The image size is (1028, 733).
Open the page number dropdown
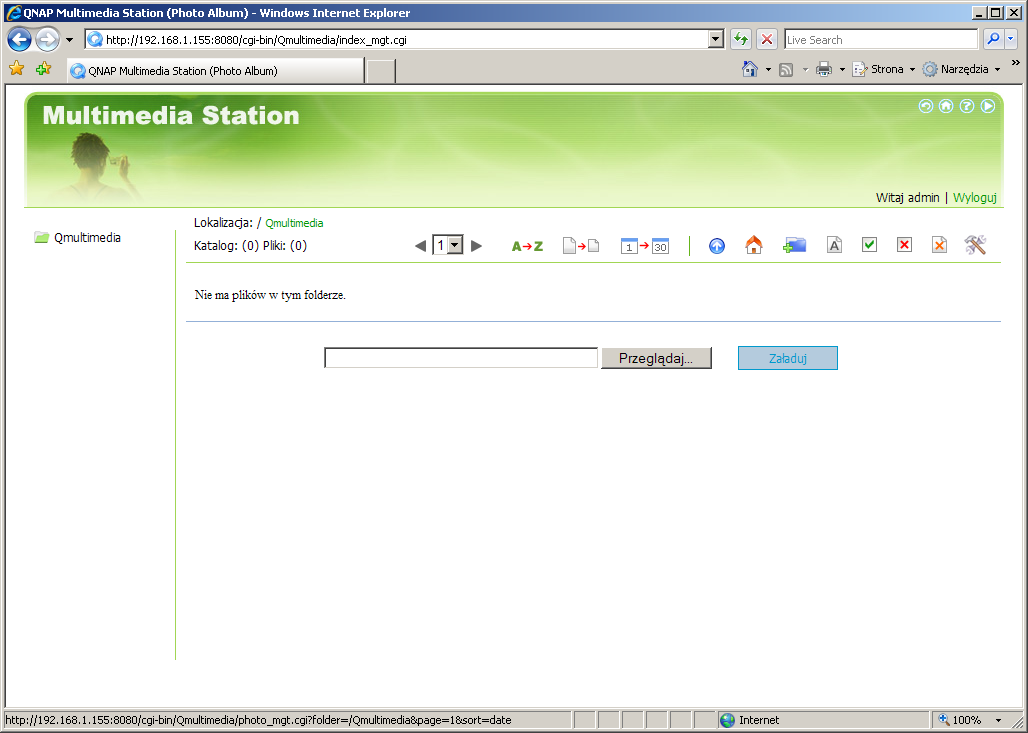coord(455,245)
